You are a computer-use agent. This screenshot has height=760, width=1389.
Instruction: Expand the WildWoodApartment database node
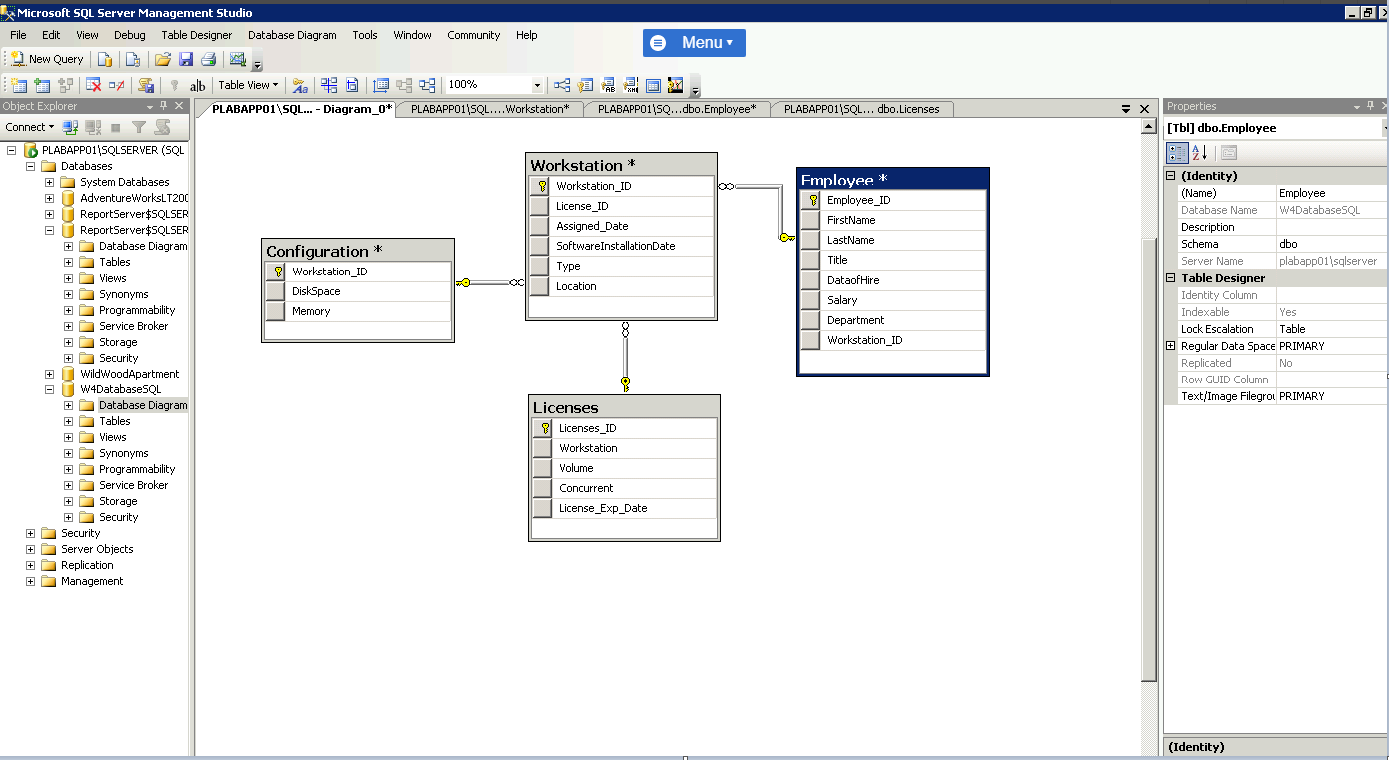coord(49,374)
